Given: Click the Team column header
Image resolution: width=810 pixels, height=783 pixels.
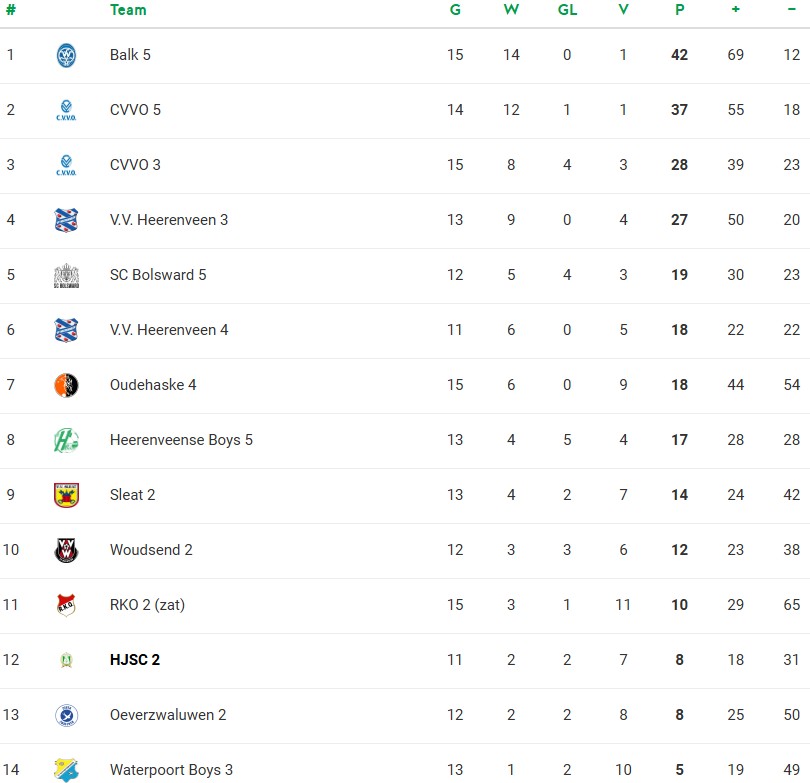Looking at the screenshot, I should (x=128, y=10).
